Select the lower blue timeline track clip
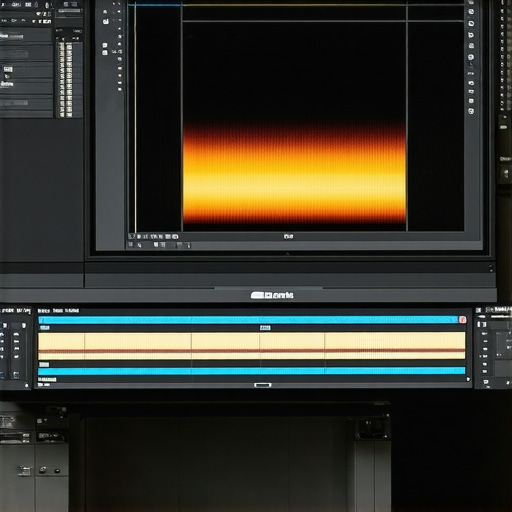Screen dimensions: 512x512 click(x=252, y=371)
